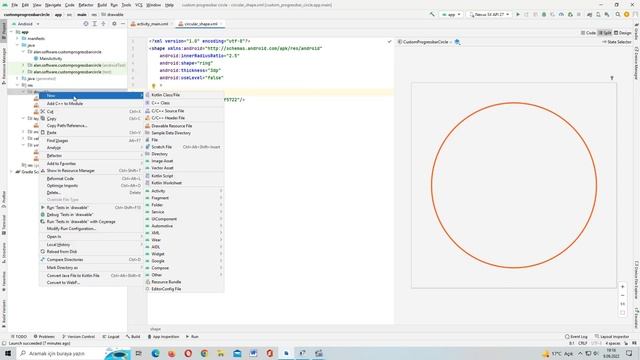Open File Explorer from the taskbar
This screenshot has width=640, height=360.
(220, 353)
